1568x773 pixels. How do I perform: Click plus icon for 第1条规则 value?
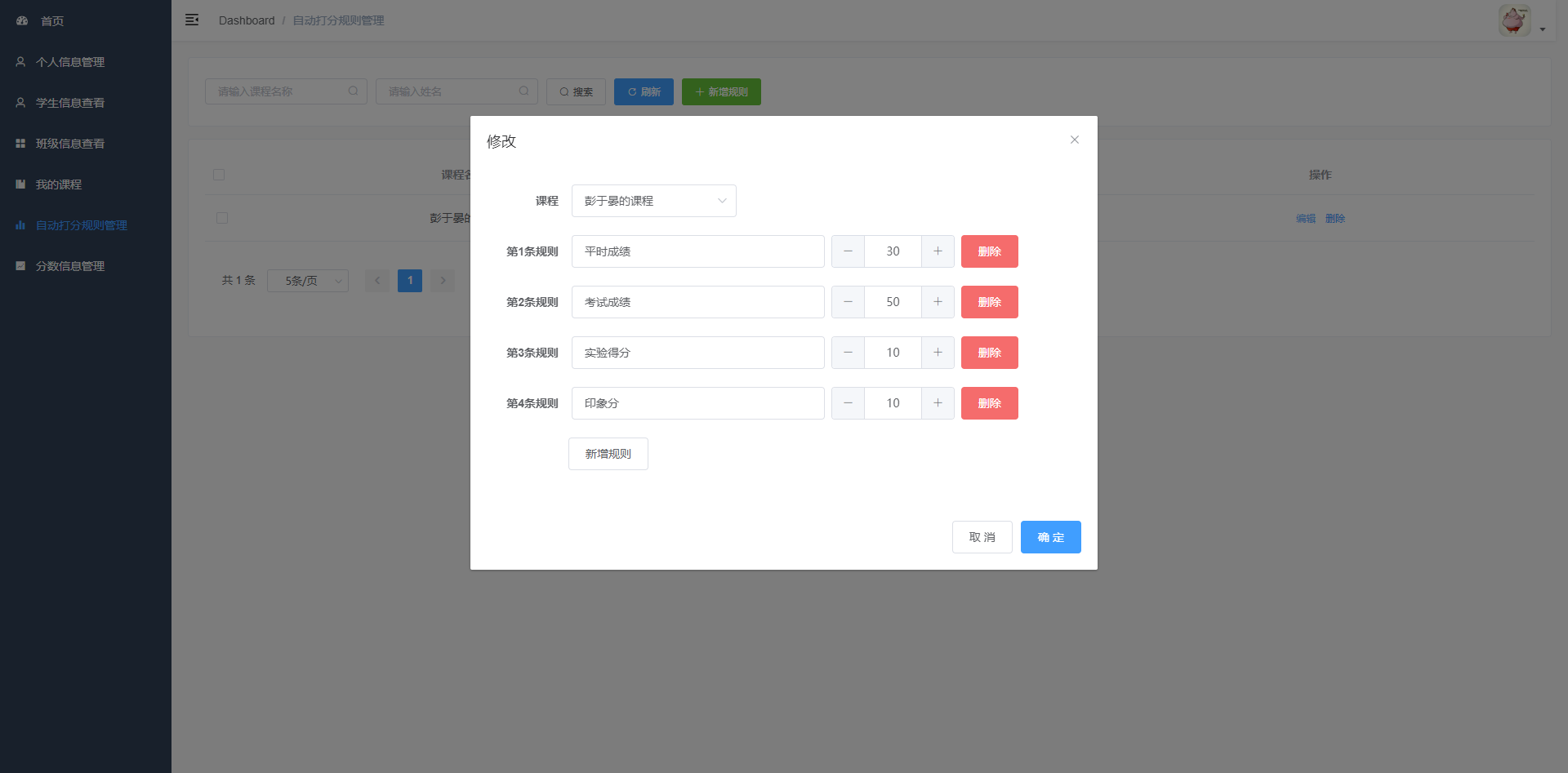tap(938, 251)
